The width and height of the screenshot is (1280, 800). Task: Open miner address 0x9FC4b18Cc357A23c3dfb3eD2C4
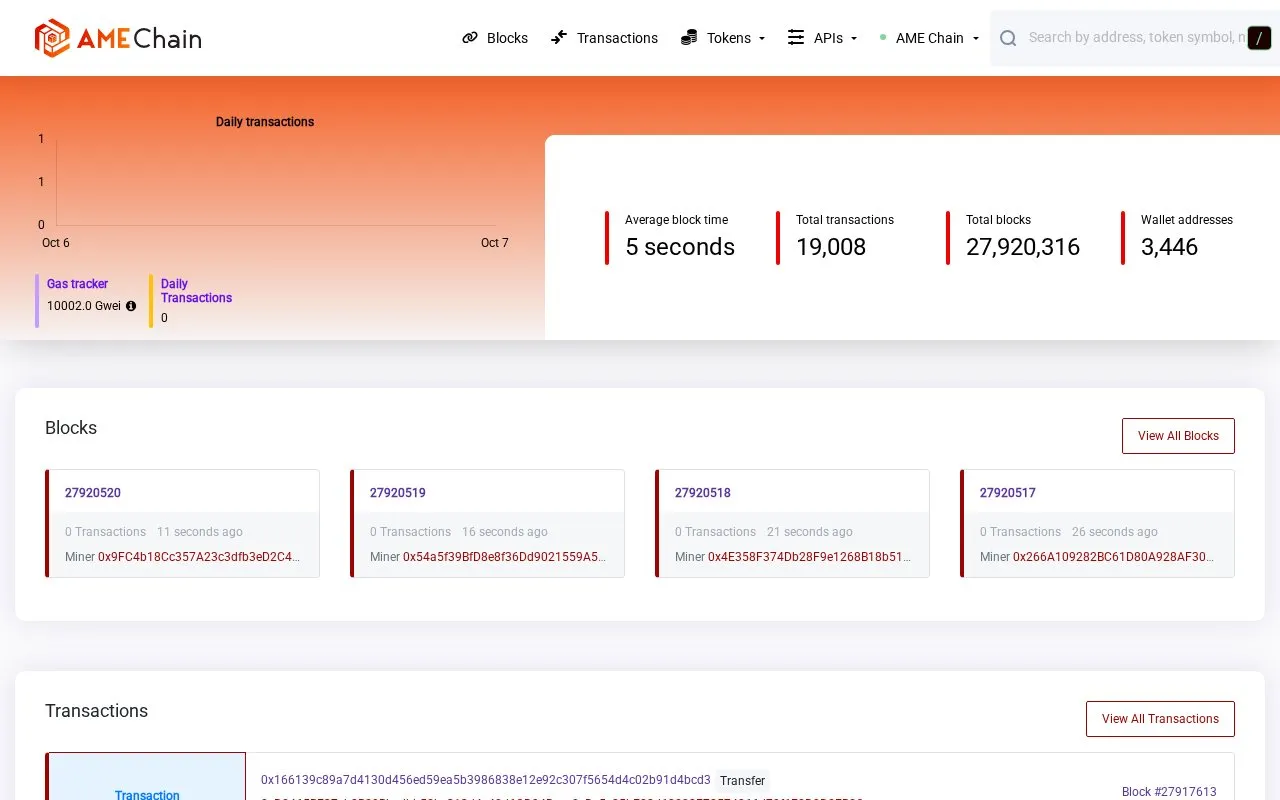pos(199,557)
